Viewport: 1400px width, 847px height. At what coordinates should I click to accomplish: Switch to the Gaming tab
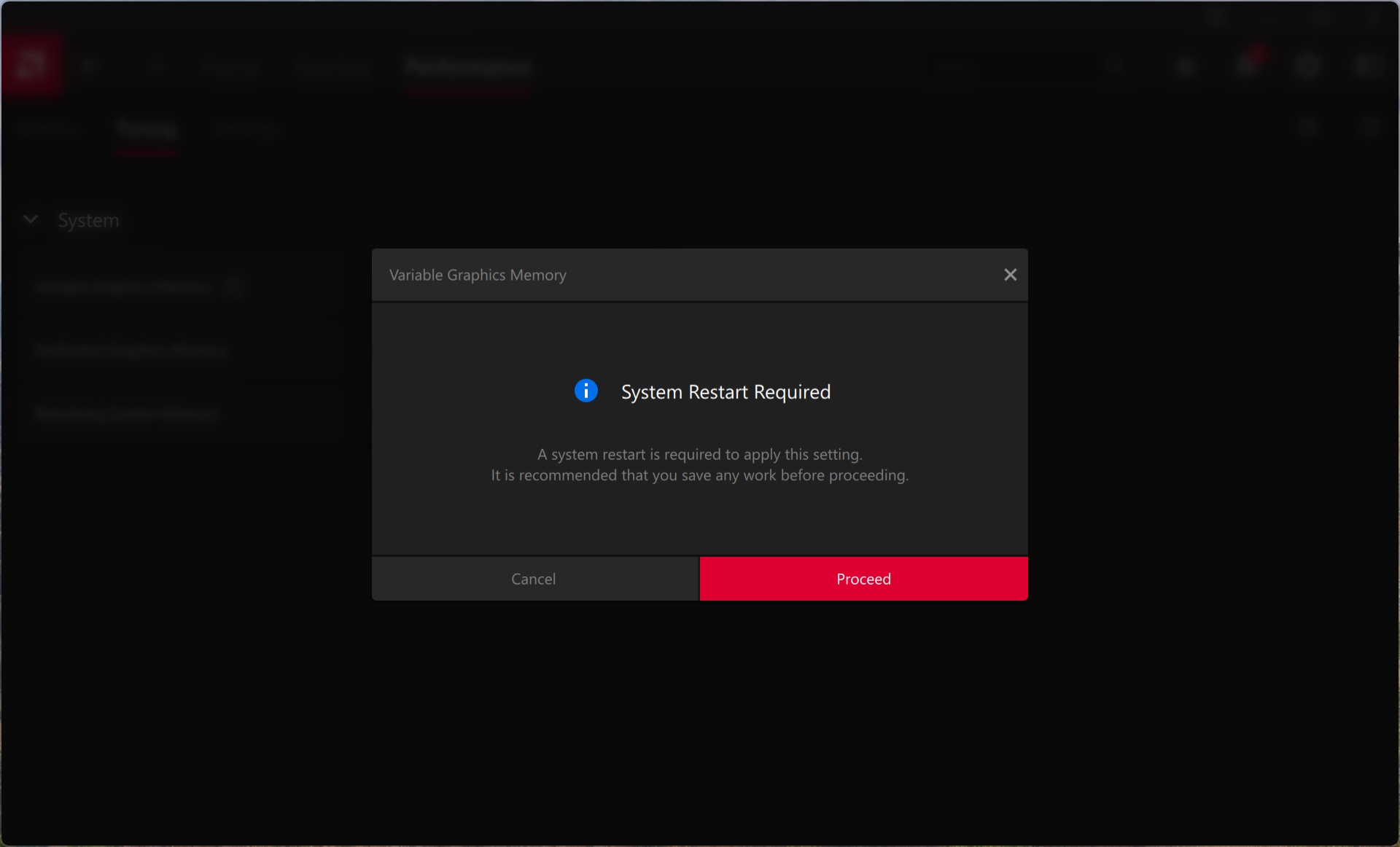pyautogui.click(x=332, y=68)
